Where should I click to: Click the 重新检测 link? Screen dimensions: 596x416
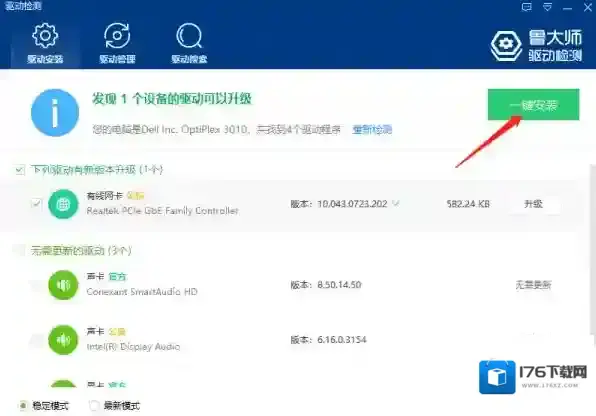click(x=372, y=129)
